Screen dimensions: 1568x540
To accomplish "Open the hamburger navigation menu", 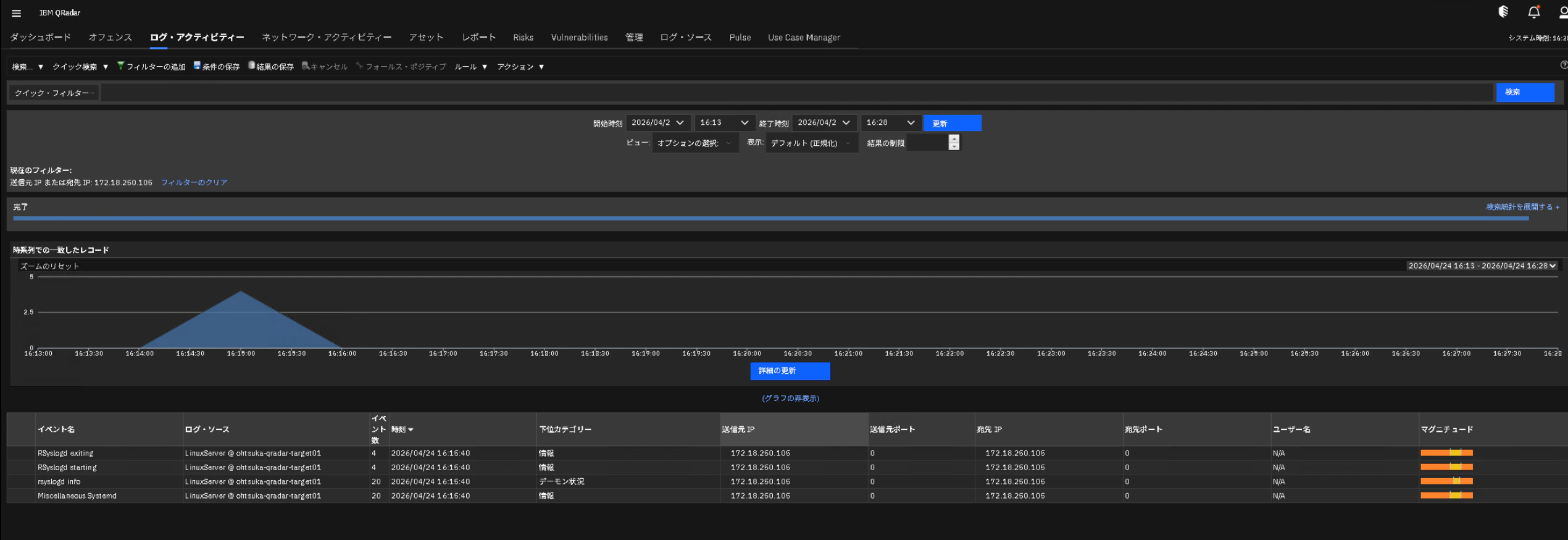I will coord(16,13).
